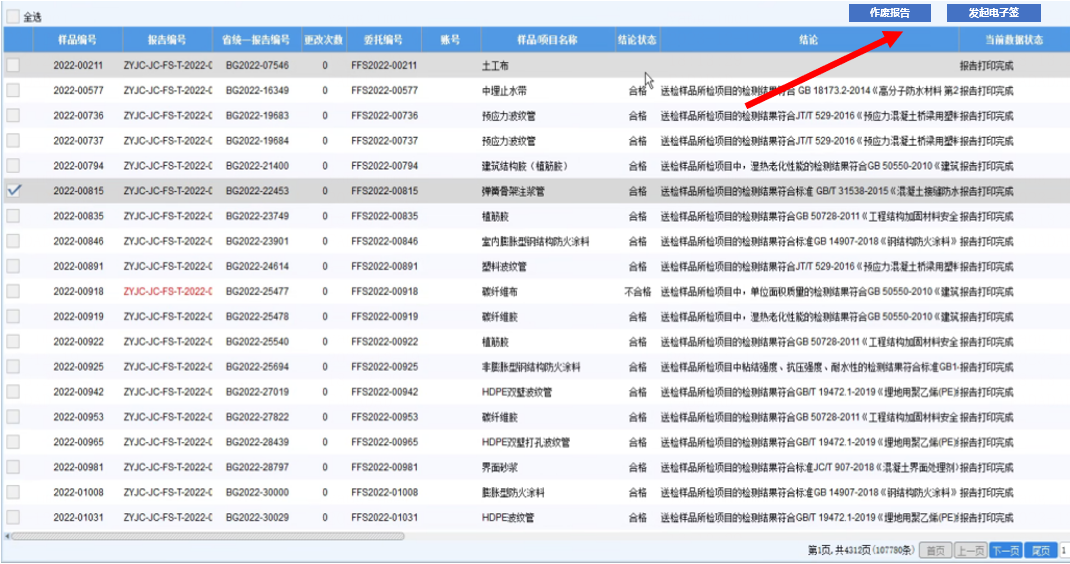Go to next page with 下一页
Screen dimensions: 1070x564
click(x=1005, y=551)
